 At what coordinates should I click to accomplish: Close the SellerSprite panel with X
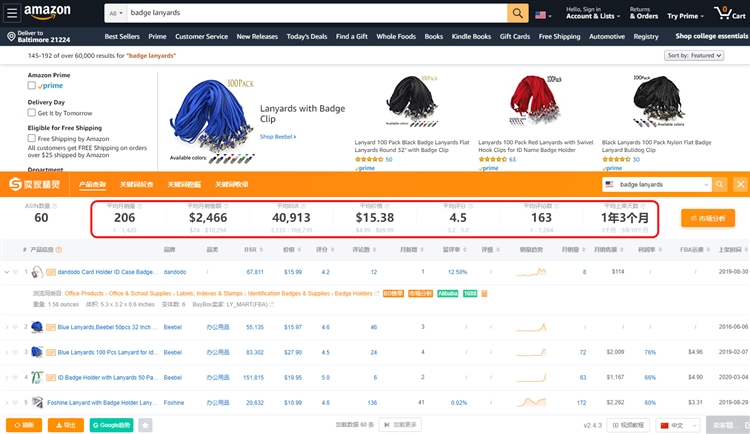click(740, 184)
